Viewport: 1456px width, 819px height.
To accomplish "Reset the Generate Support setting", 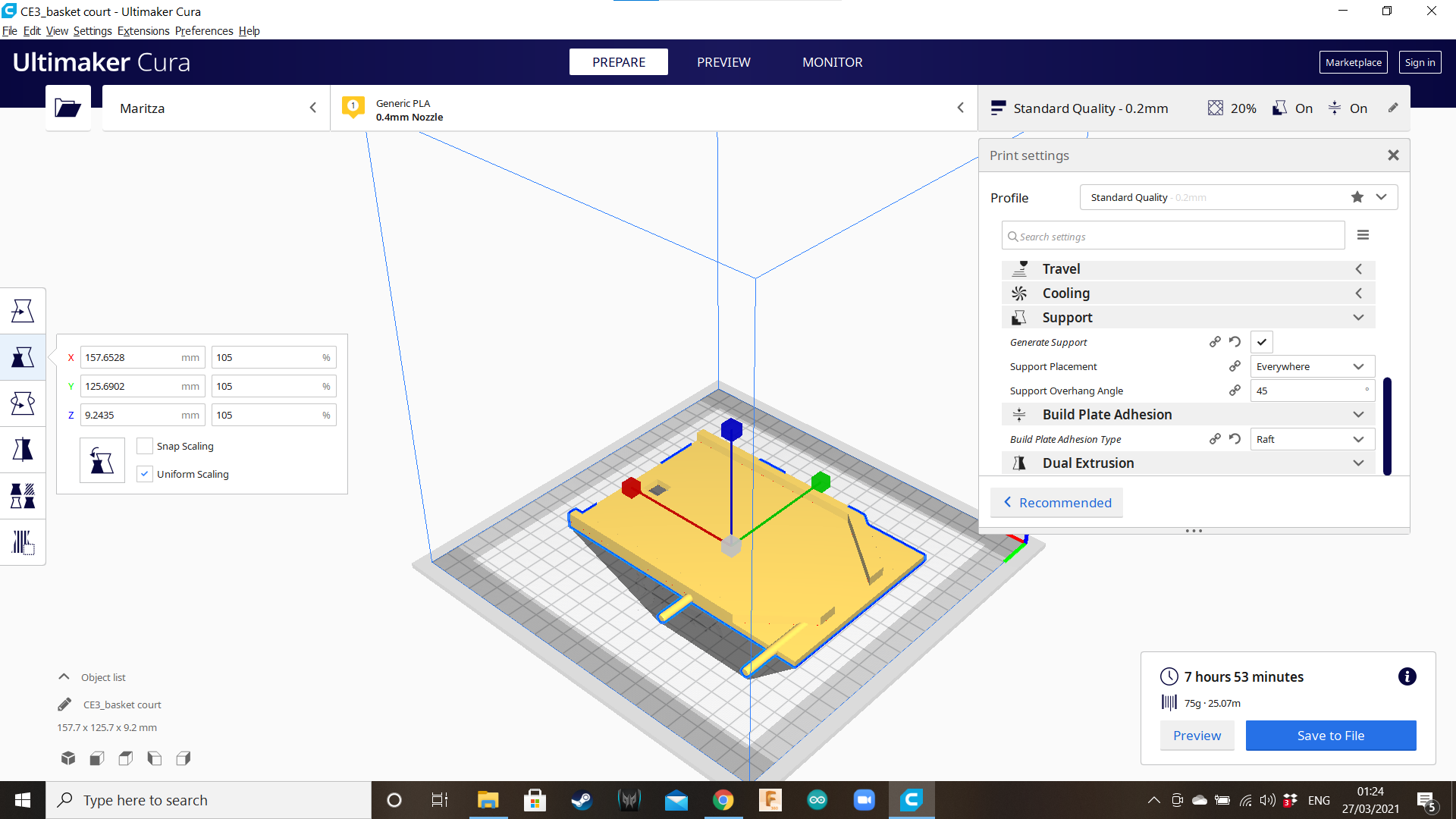I will [x=1235, y=342].
